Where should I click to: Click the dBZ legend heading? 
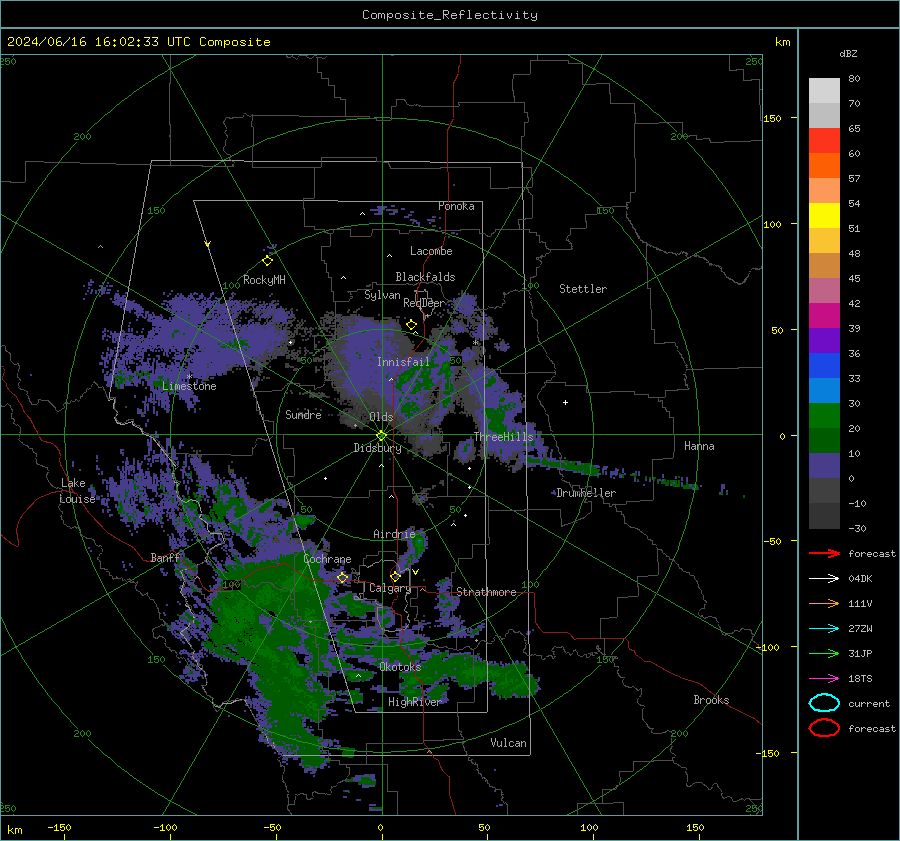848,53
